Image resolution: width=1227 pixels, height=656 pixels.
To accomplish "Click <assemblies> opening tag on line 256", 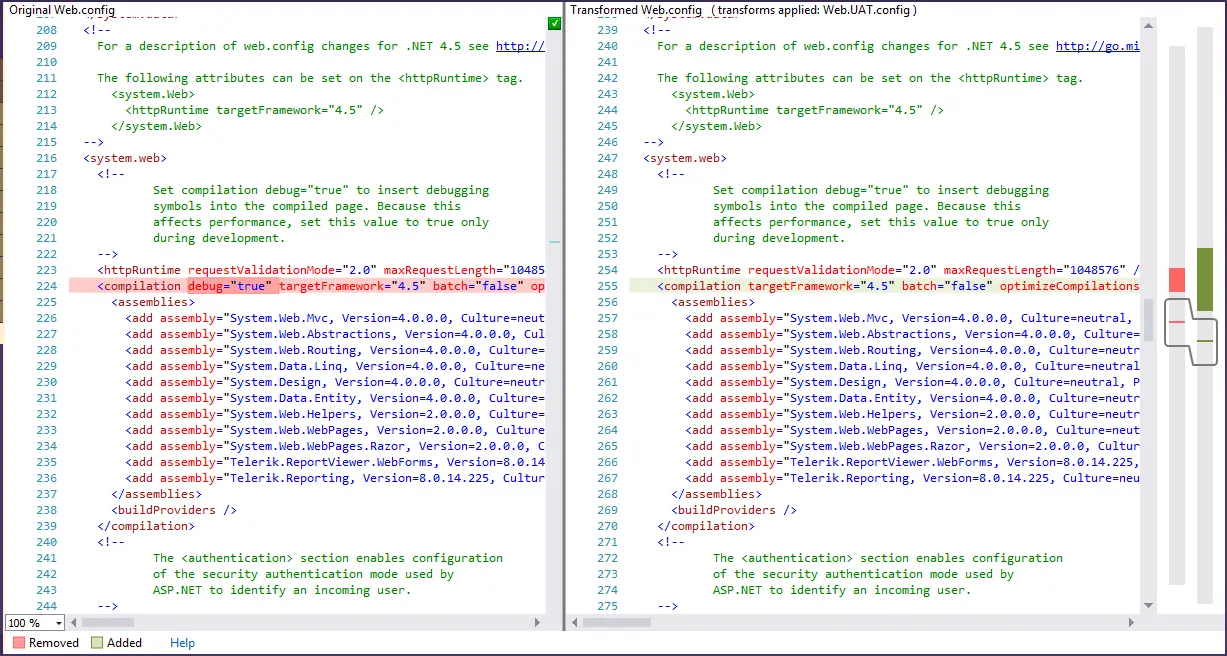I will coord(713,302).
